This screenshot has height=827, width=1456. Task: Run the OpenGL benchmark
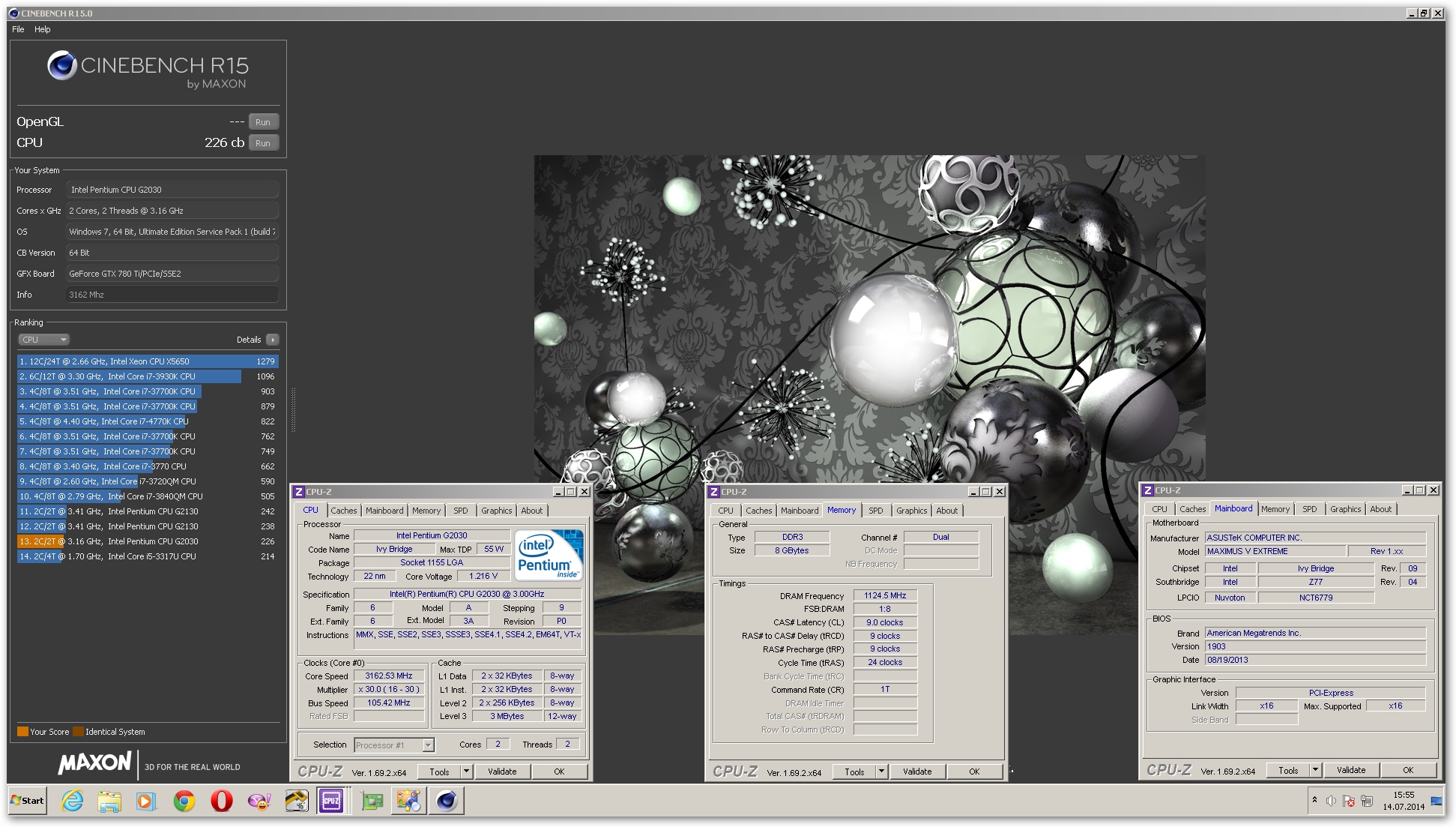coord(263,122)
